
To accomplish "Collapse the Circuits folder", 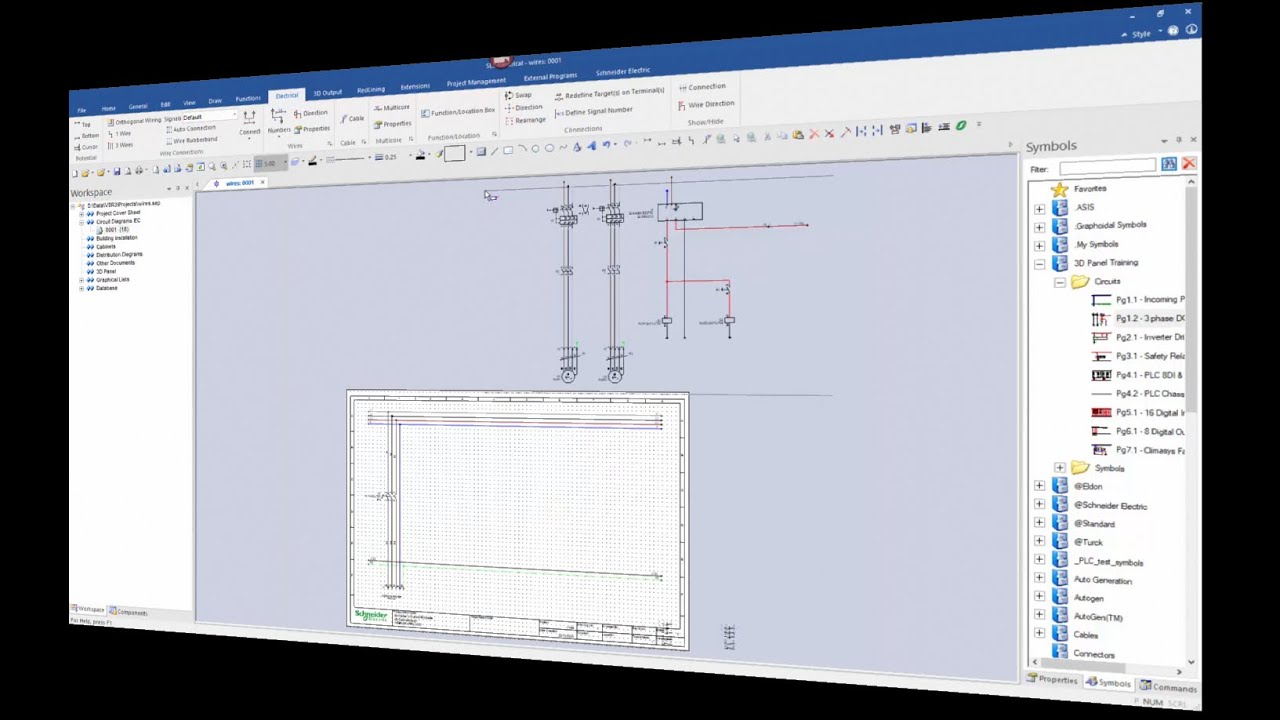I will click(1059, 283).
